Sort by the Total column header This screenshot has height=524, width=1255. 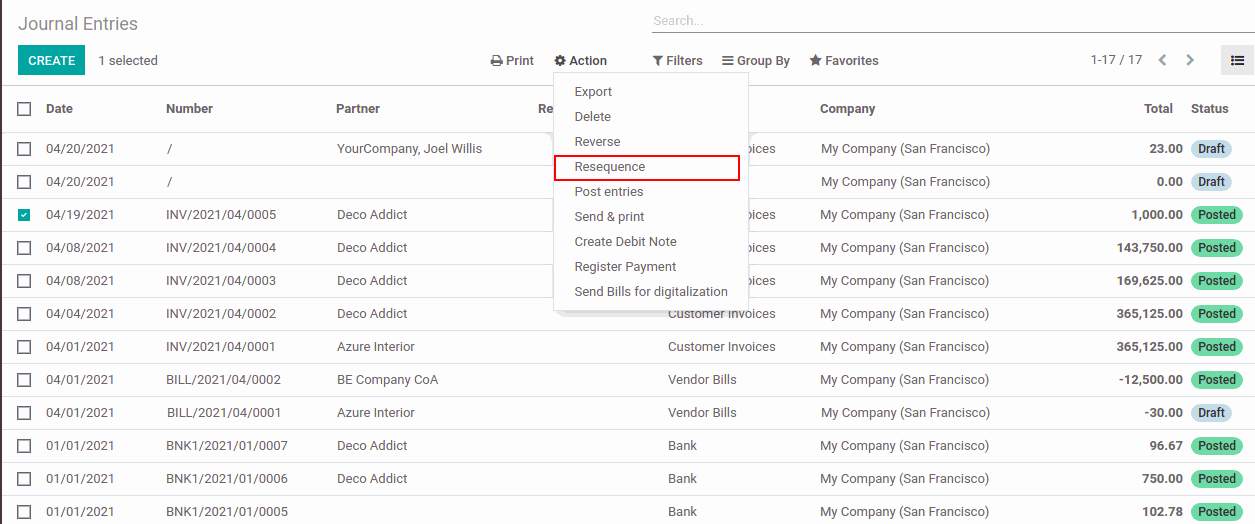pos(1158,109)
